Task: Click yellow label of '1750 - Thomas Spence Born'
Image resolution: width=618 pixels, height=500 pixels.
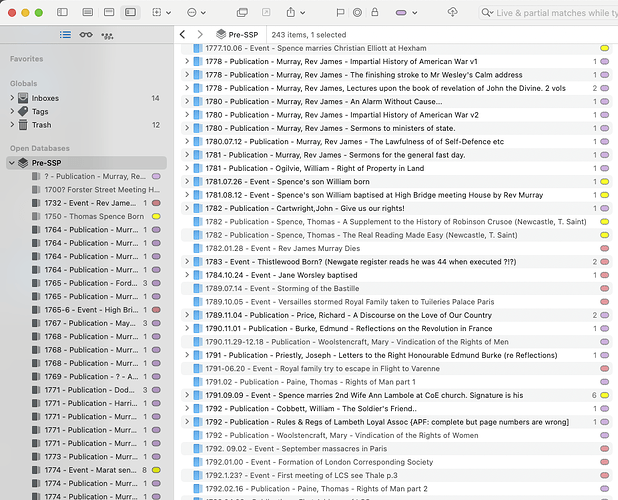Action: point(156,216)
